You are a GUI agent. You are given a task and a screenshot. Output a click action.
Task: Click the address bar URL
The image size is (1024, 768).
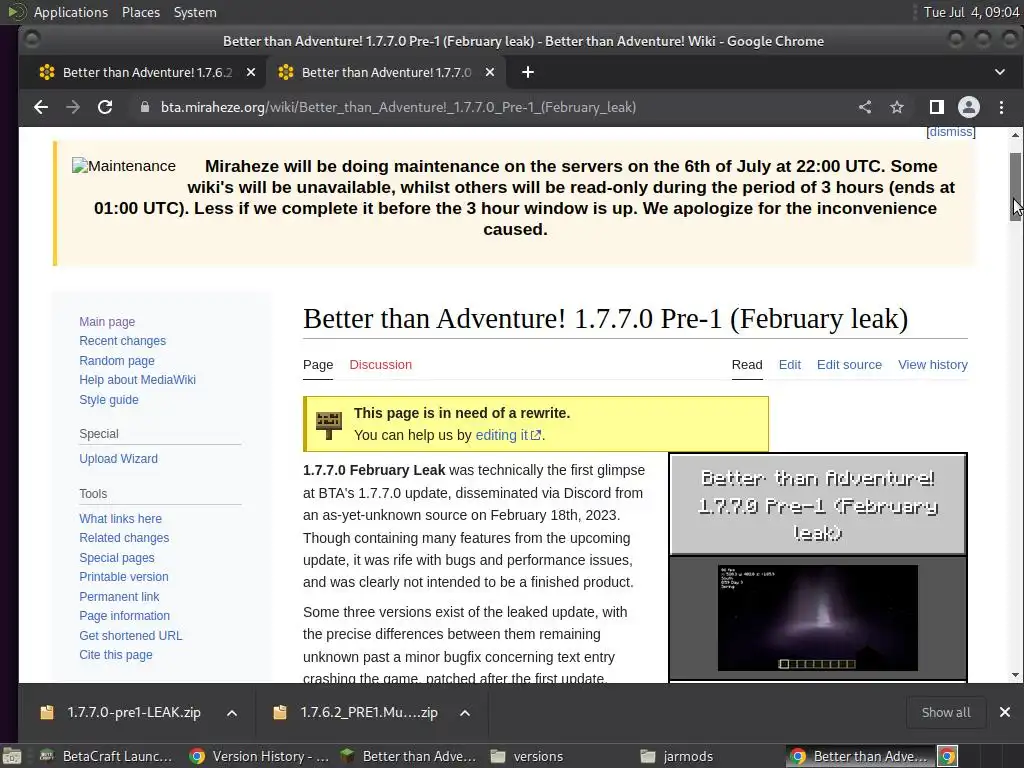pyautogui.click(x=398, y=107)
